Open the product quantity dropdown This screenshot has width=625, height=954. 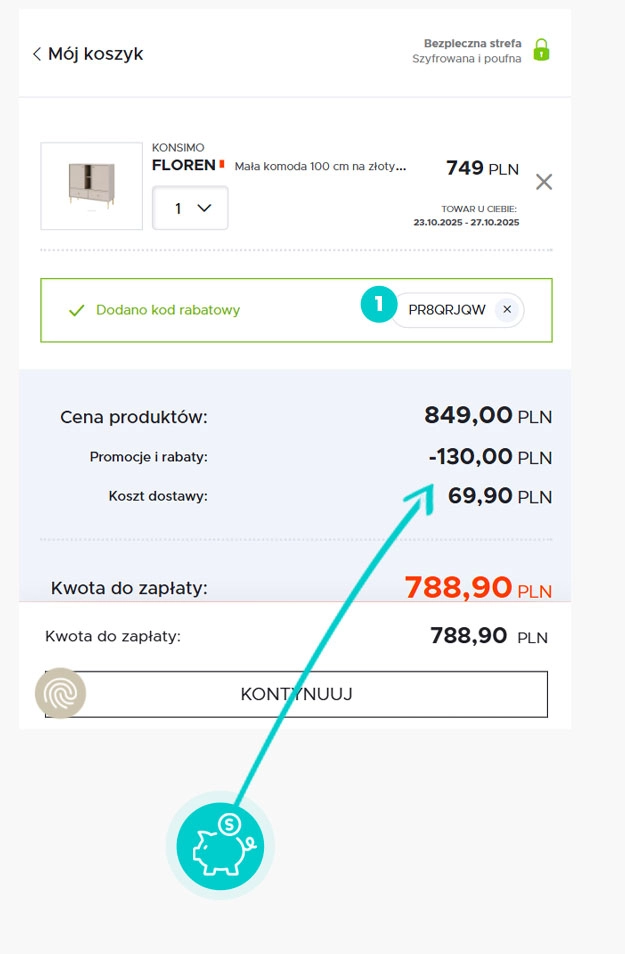[x=190, y=208]
